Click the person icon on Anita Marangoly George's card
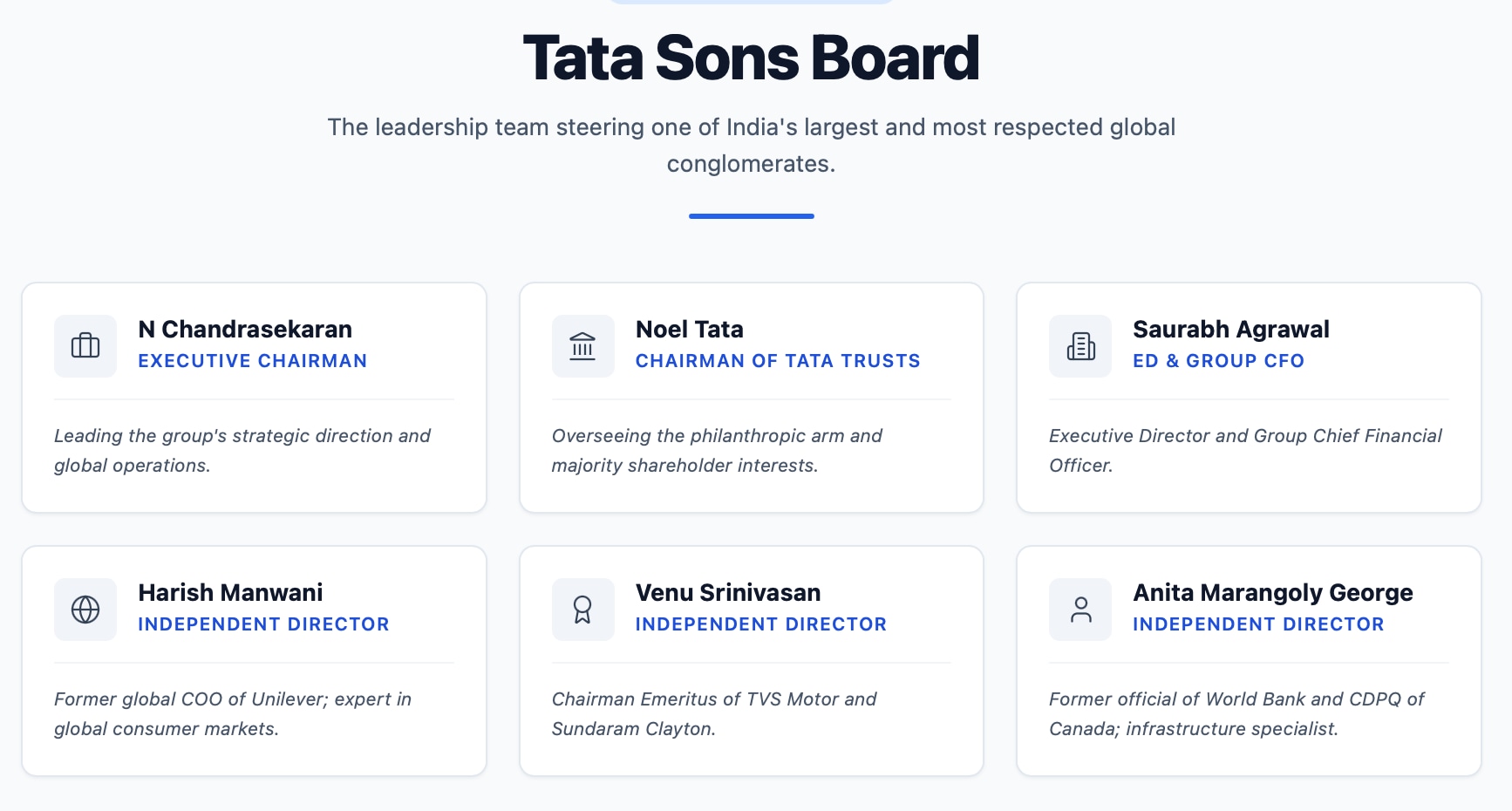 [x=1080, y=609]
